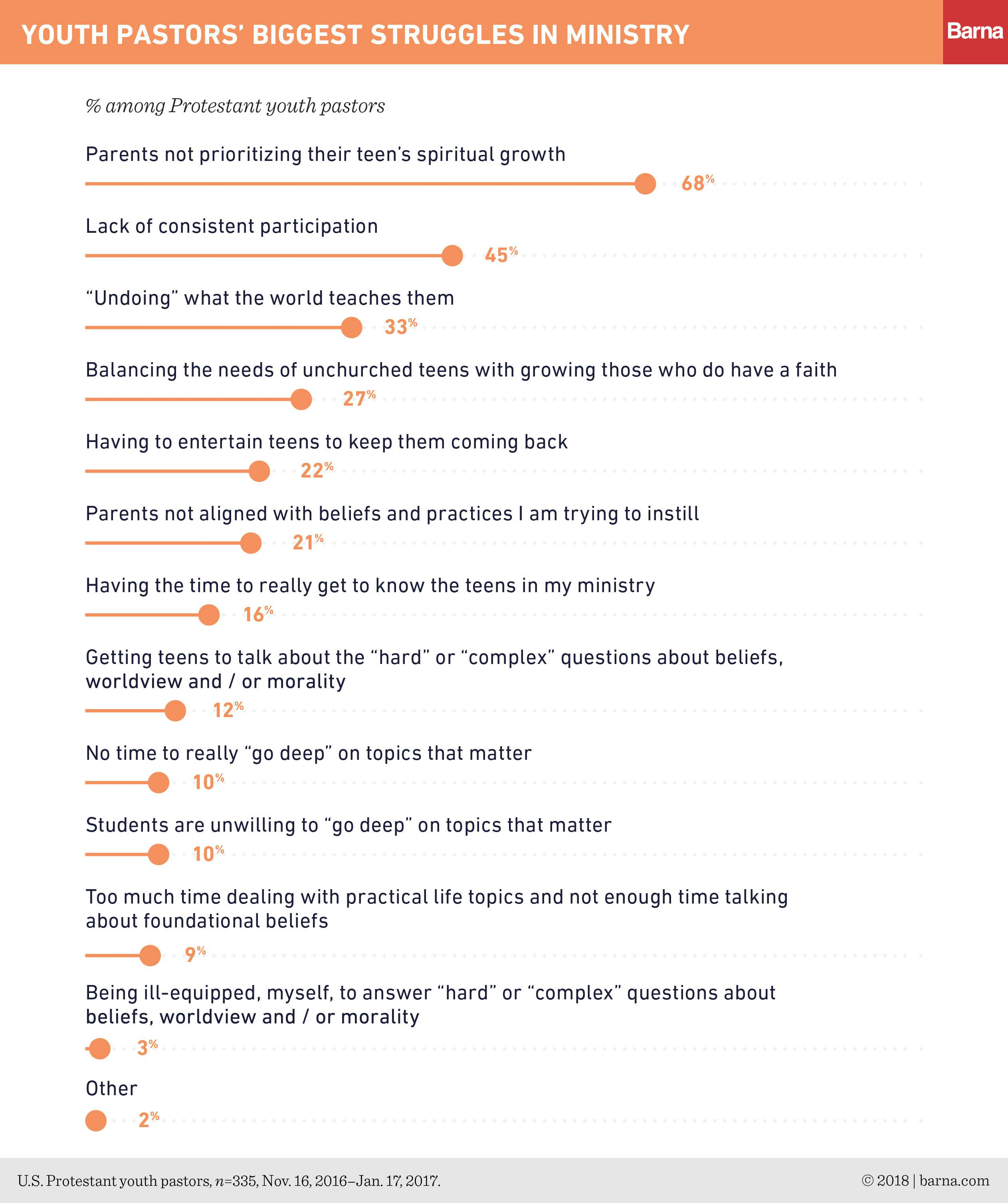Image resolution: width=1008 pixels, height=1203 pixels.
Task: Click the red Barna logo
Action: coord(975,32)
